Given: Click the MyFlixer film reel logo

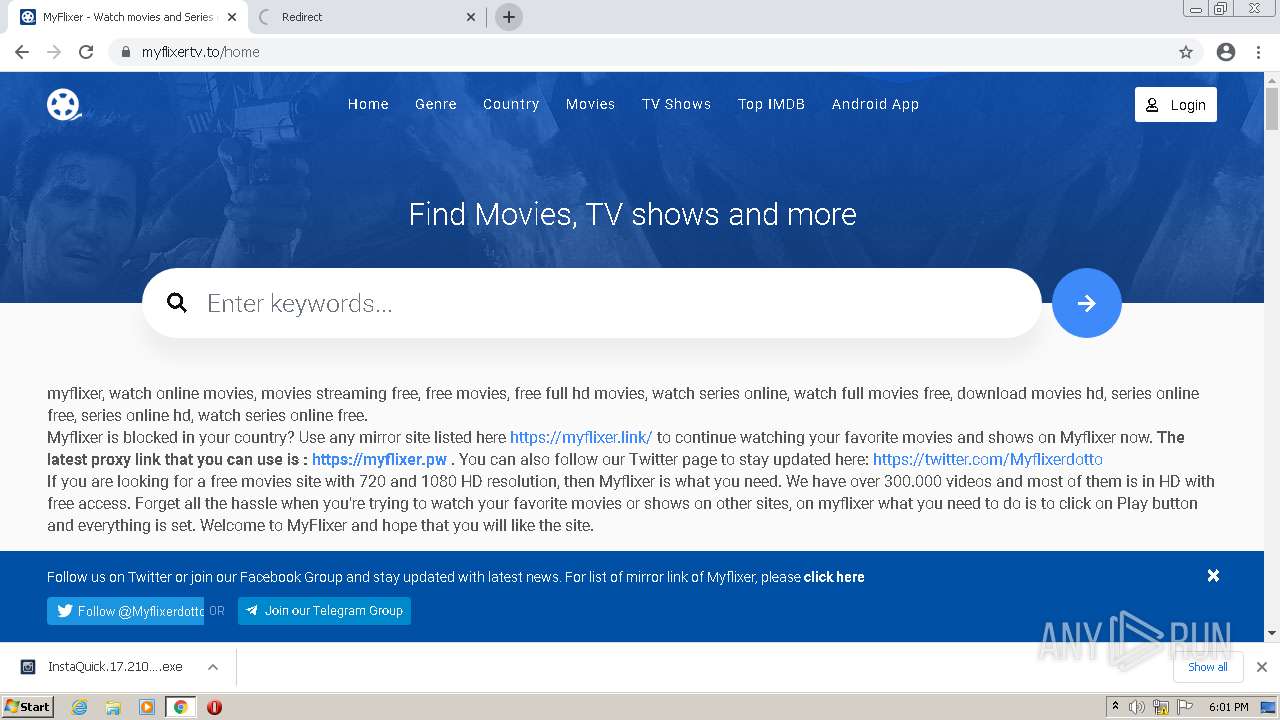Looking at the screenshot, I should 64,104.
